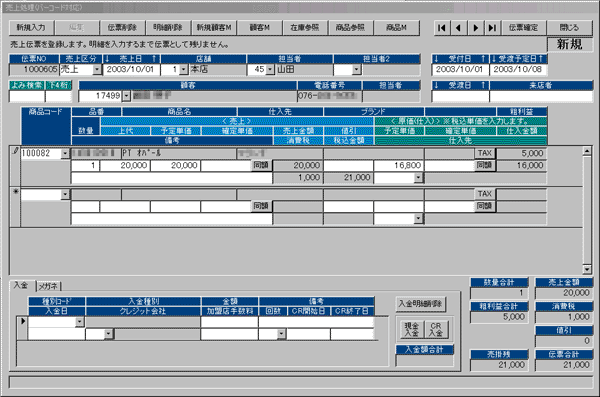
Task: Open the customer 17499 dropdown
Action: coord(126,96)
